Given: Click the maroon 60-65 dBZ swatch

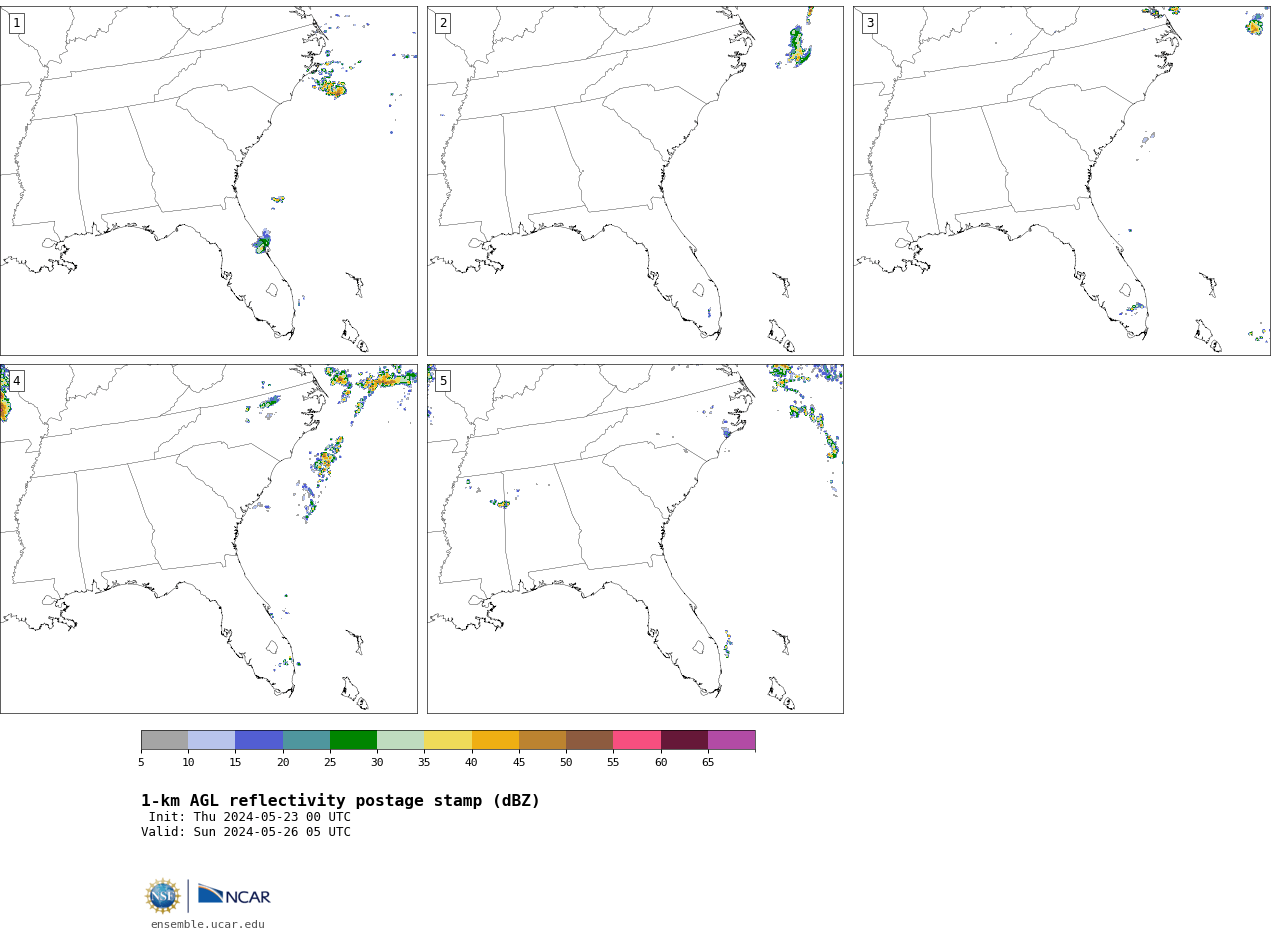Looking at the screenshot, I should tap(684, 740).
